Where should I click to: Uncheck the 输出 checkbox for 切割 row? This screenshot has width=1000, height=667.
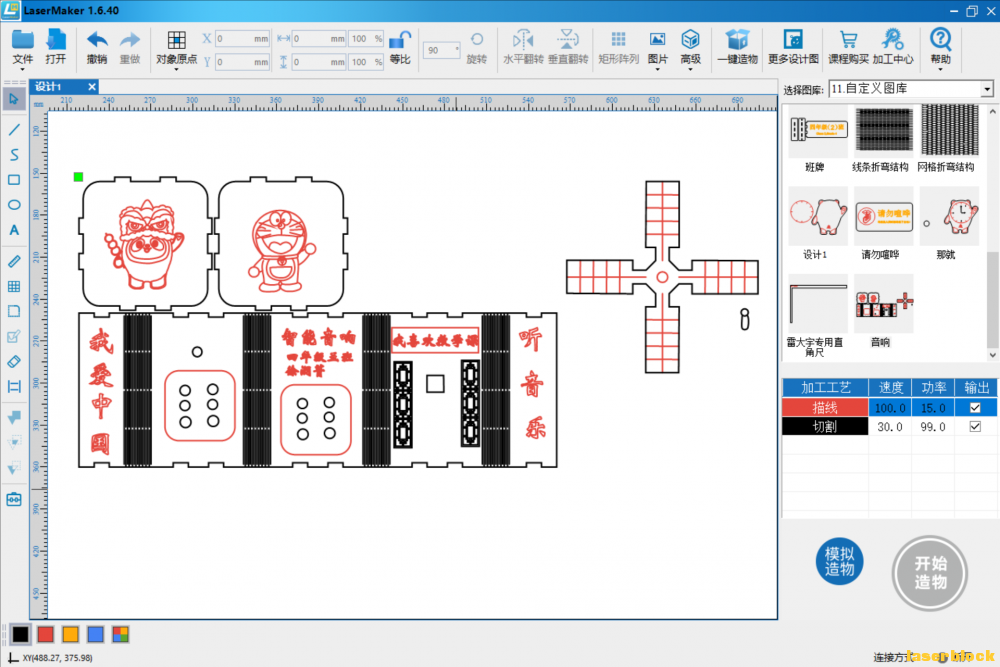(x=974, y=427)
